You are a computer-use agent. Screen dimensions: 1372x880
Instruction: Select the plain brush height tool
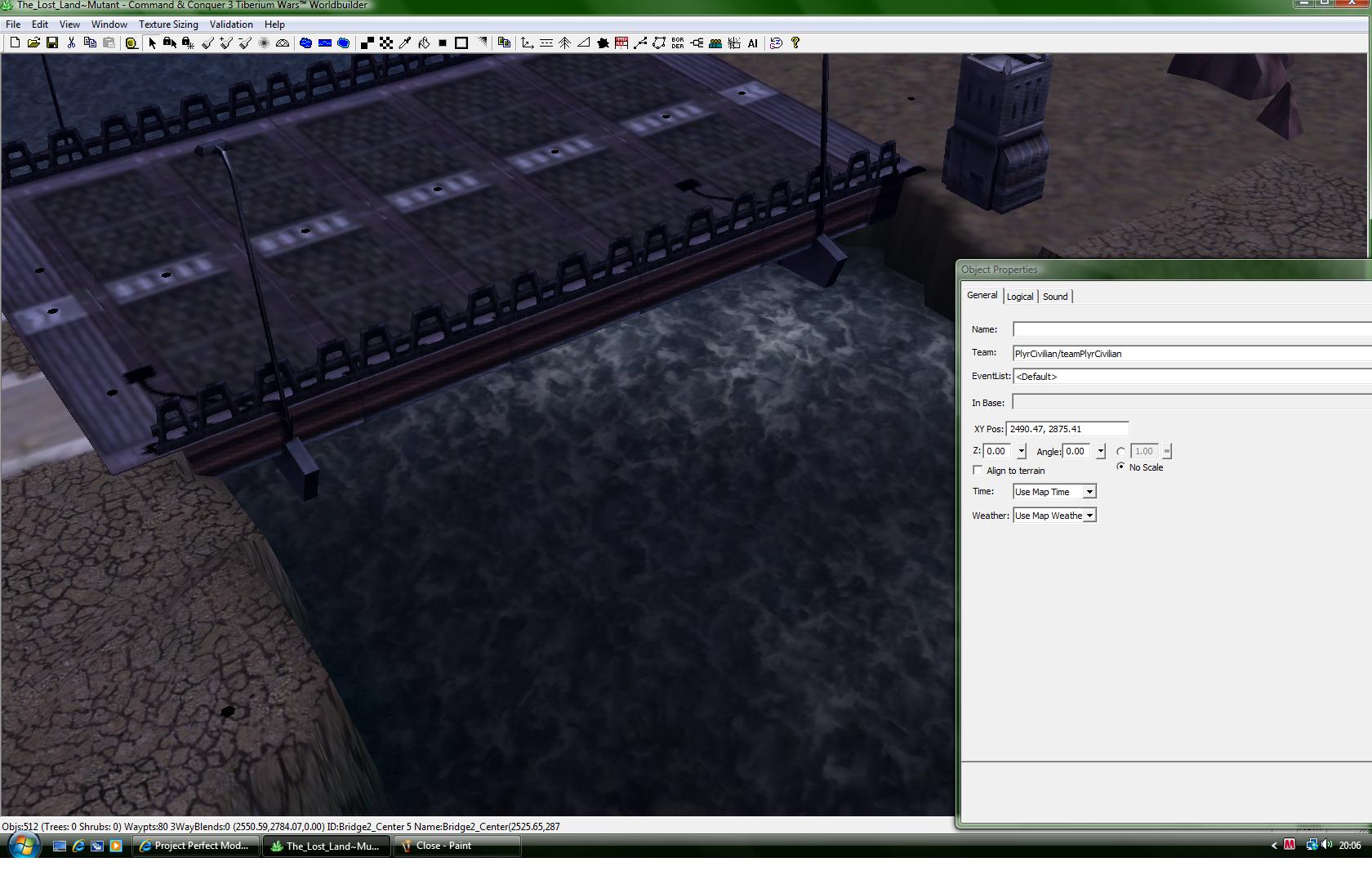(207, 42)
